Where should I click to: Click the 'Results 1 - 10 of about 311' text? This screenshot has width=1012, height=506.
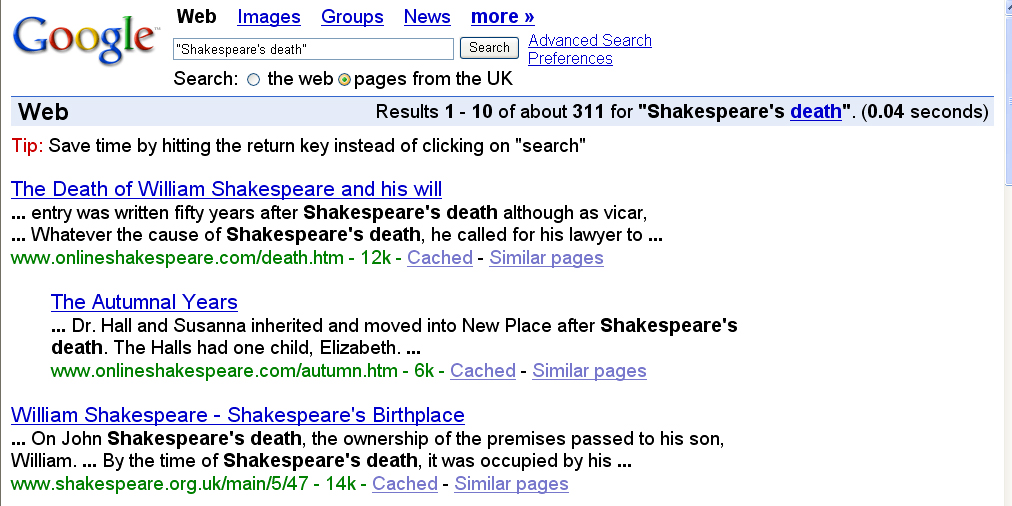(x=489, y=112)
